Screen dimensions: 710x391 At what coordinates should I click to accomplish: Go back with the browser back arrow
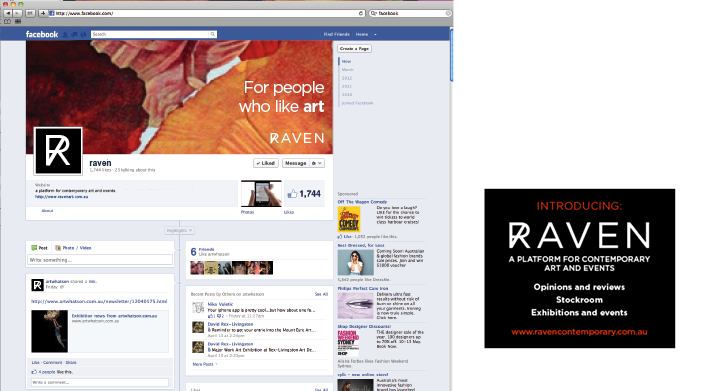point(8,14)
